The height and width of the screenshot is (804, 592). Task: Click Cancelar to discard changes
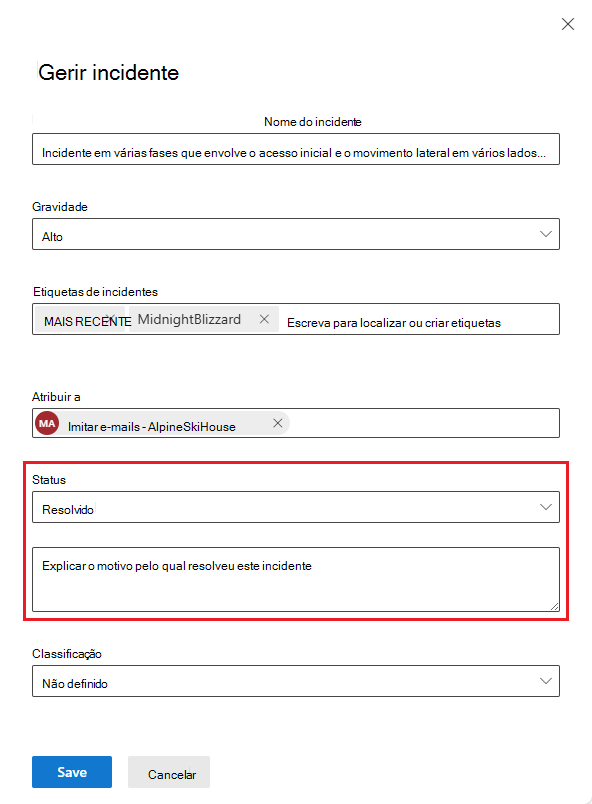coord(168,771)
